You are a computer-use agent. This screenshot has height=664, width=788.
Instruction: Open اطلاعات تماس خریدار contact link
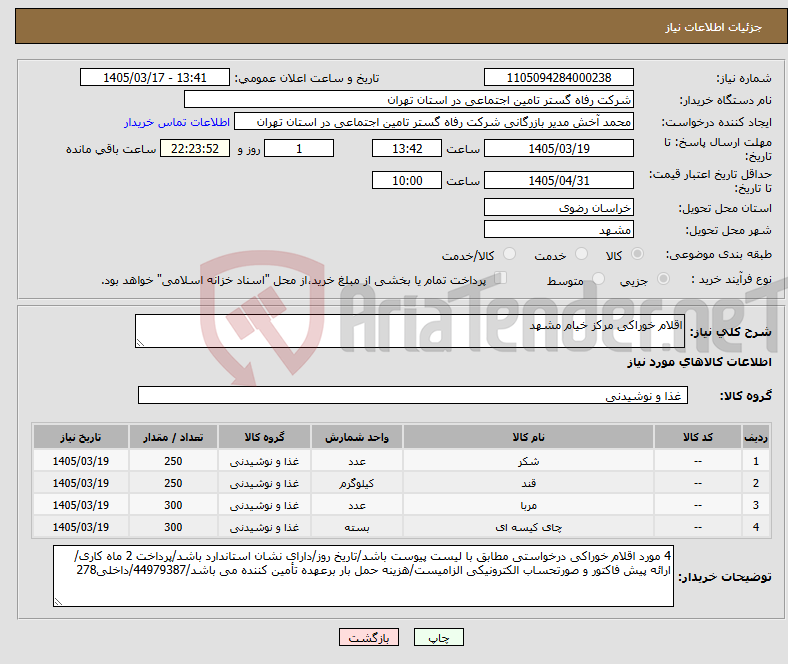tap(177, 122)
